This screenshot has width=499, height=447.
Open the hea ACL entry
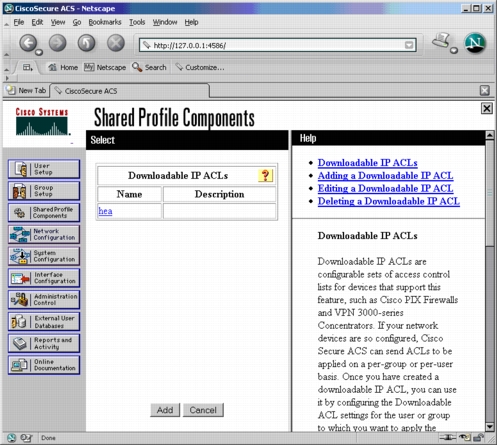[x=105, y=211]
